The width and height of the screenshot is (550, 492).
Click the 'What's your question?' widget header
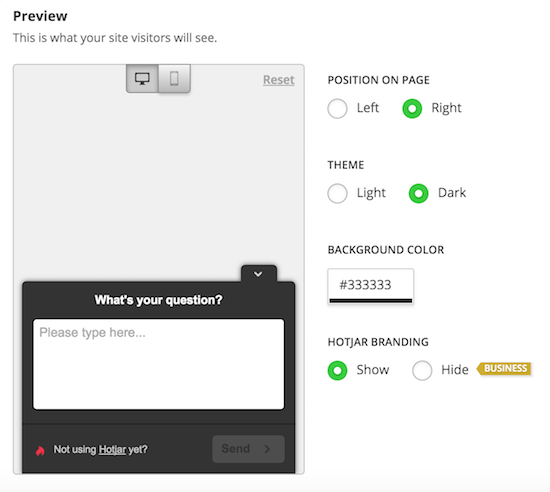(x=159, y=300)
